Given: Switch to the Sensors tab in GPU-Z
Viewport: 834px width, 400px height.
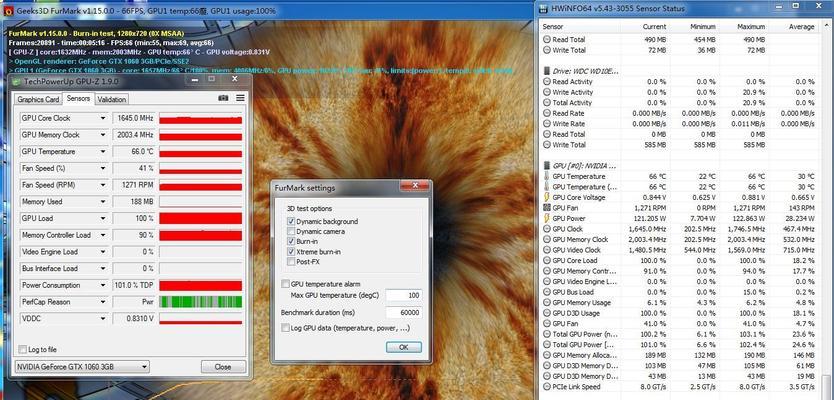Looking at the screenshot, I should coord(78,98).
